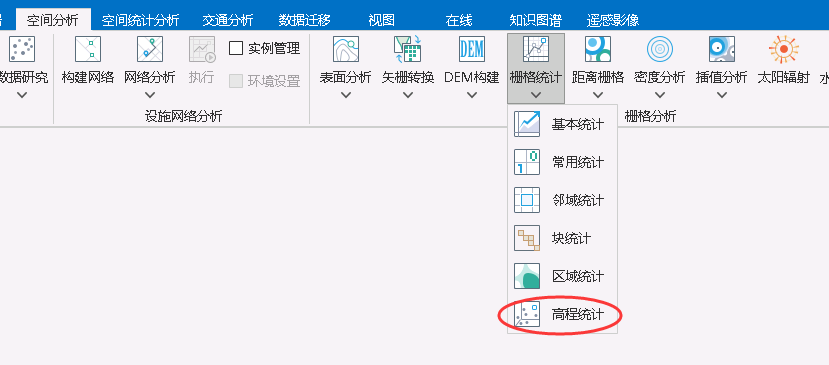
Task: Click the DEM构建 icon
Action: point(472,49)
